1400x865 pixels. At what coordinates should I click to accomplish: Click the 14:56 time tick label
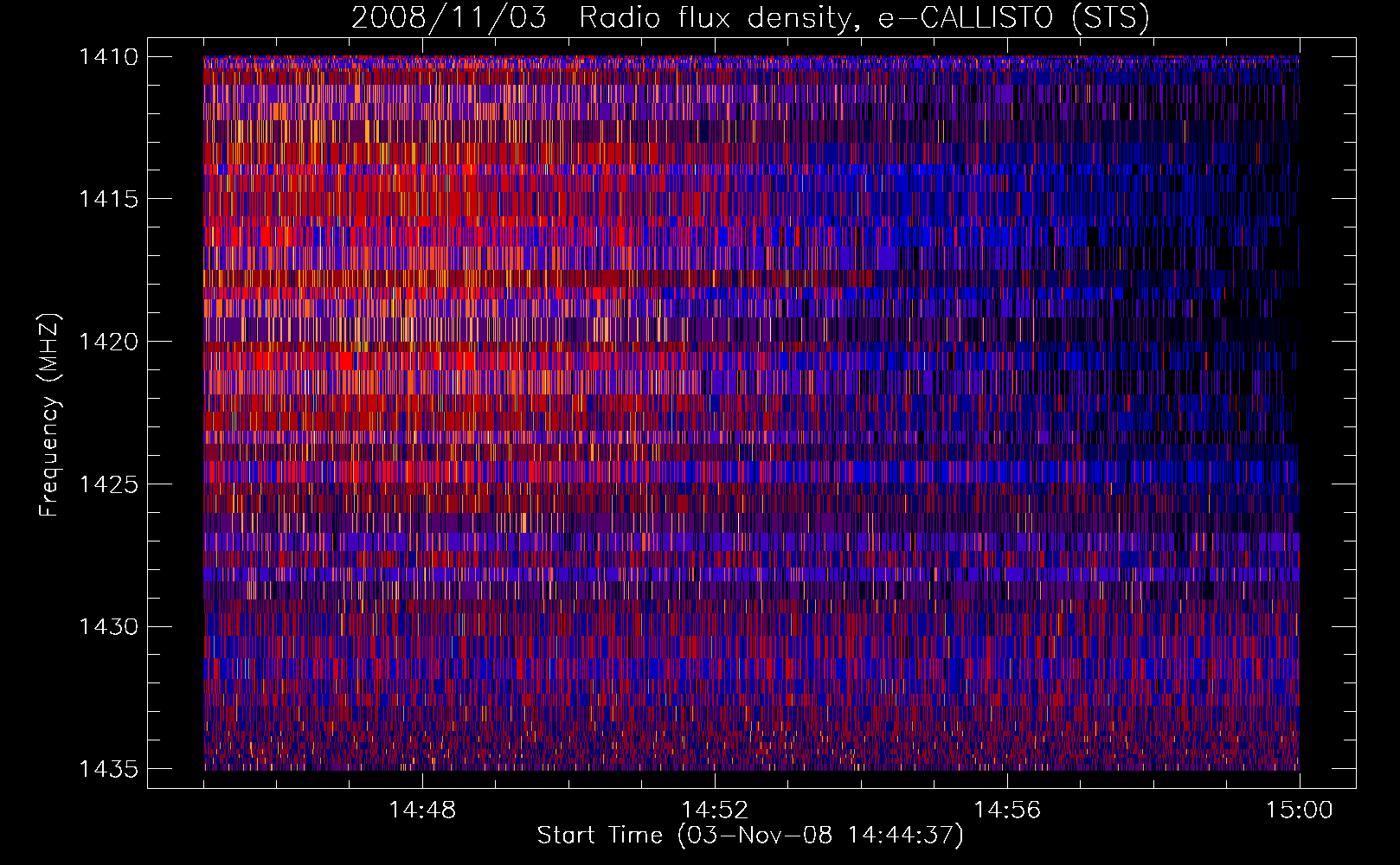[1007, 811]
